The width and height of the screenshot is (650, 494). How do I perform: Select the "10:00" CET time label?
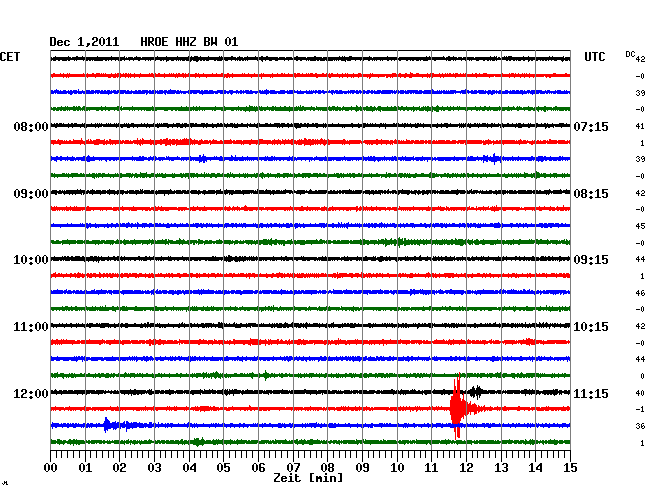[x=31, y=260]
